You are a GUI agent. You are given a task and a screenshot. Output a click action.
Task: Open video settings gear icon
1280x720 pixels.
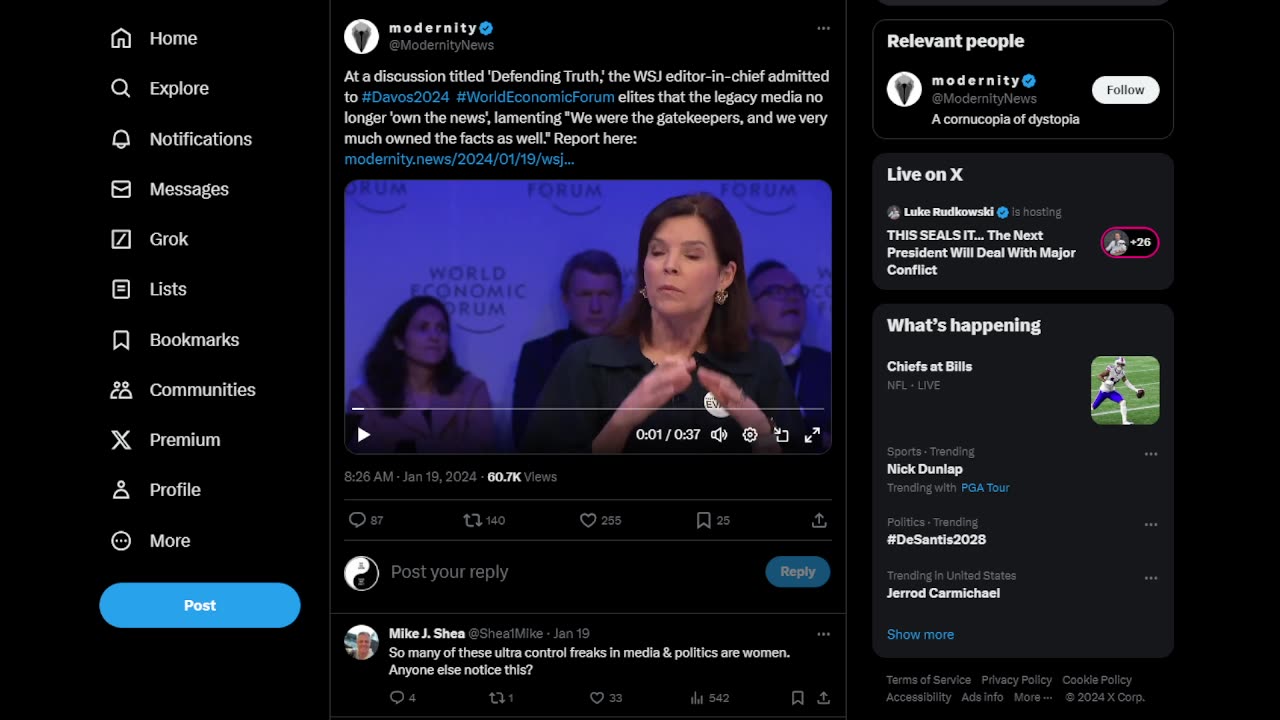pyautogui.click(x=750, y=435)
